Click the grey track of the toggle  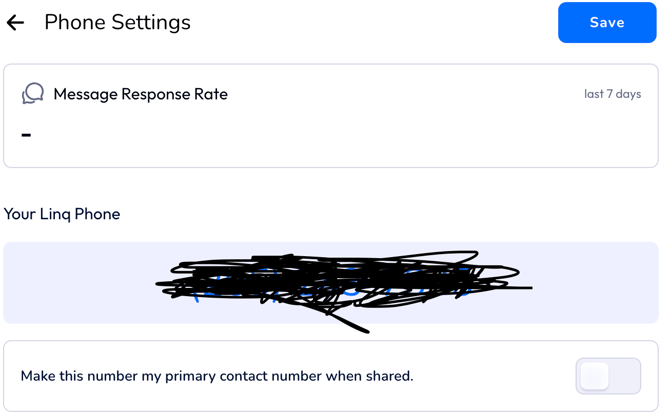[x=626, y=376]
